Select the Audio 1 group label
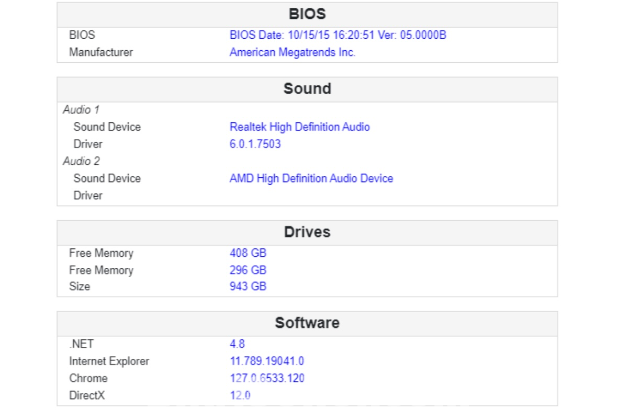Screen dimensions: 617x420 click(82, 110)
